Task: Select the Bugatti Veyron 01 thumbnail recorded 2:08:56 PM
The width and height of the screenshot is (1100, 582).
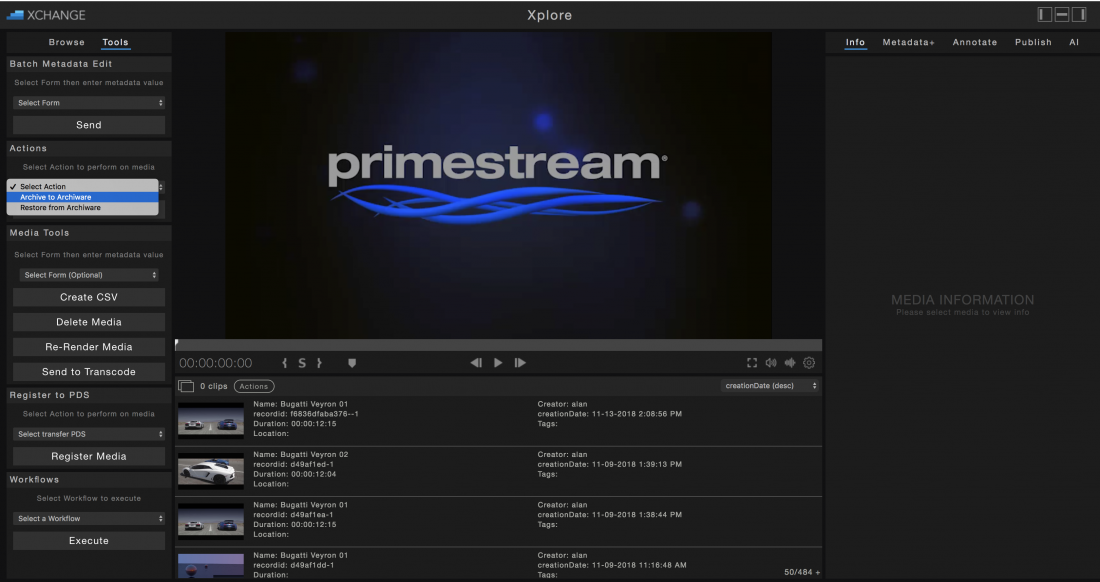Action: pos(210,420)
